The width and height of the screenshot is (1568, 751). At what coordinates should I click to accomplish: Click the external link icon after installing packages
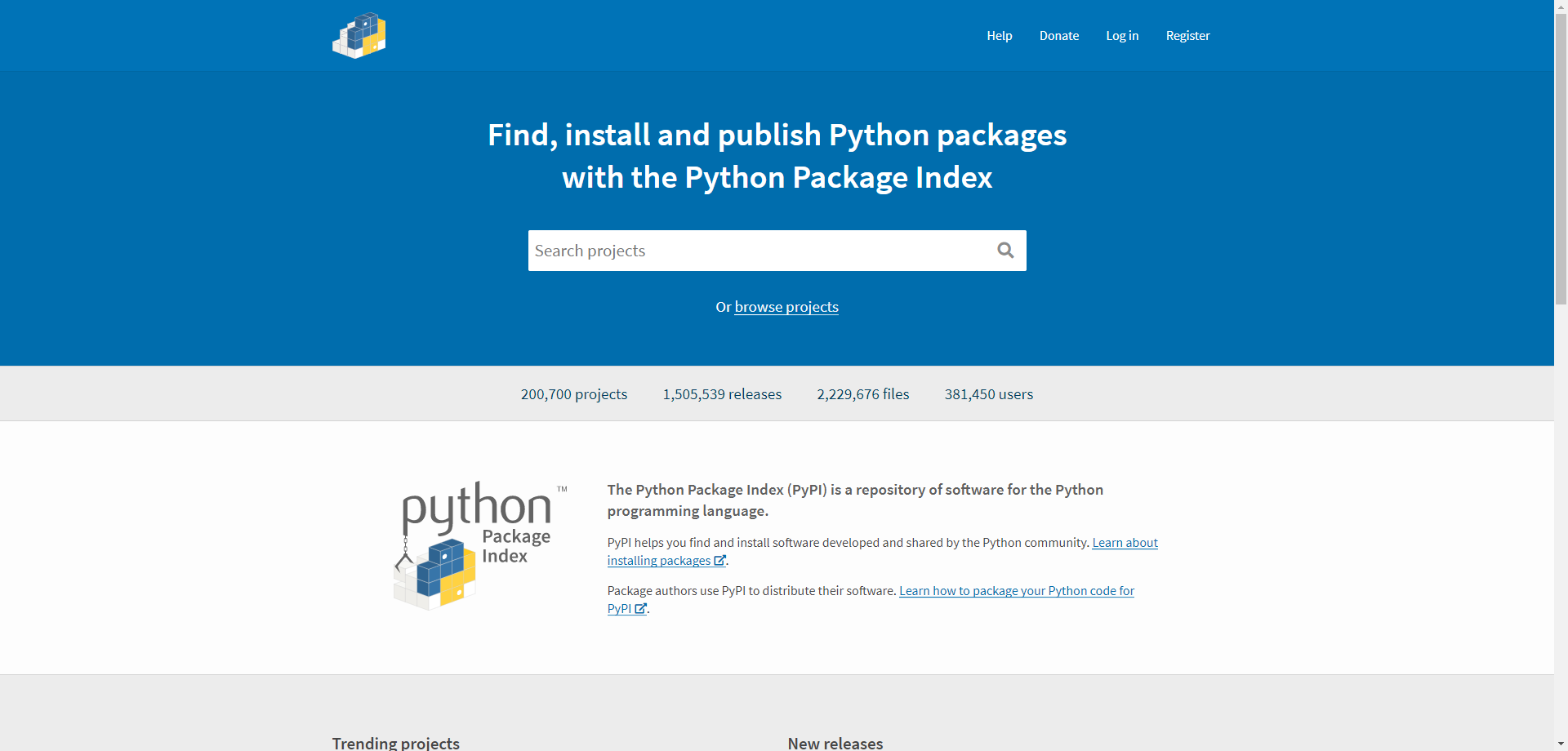[x=719, y=561]
